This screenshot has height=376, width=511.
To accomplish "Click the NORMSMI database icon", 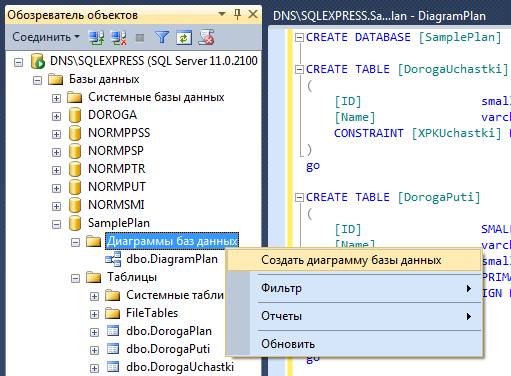I will 75,205.
